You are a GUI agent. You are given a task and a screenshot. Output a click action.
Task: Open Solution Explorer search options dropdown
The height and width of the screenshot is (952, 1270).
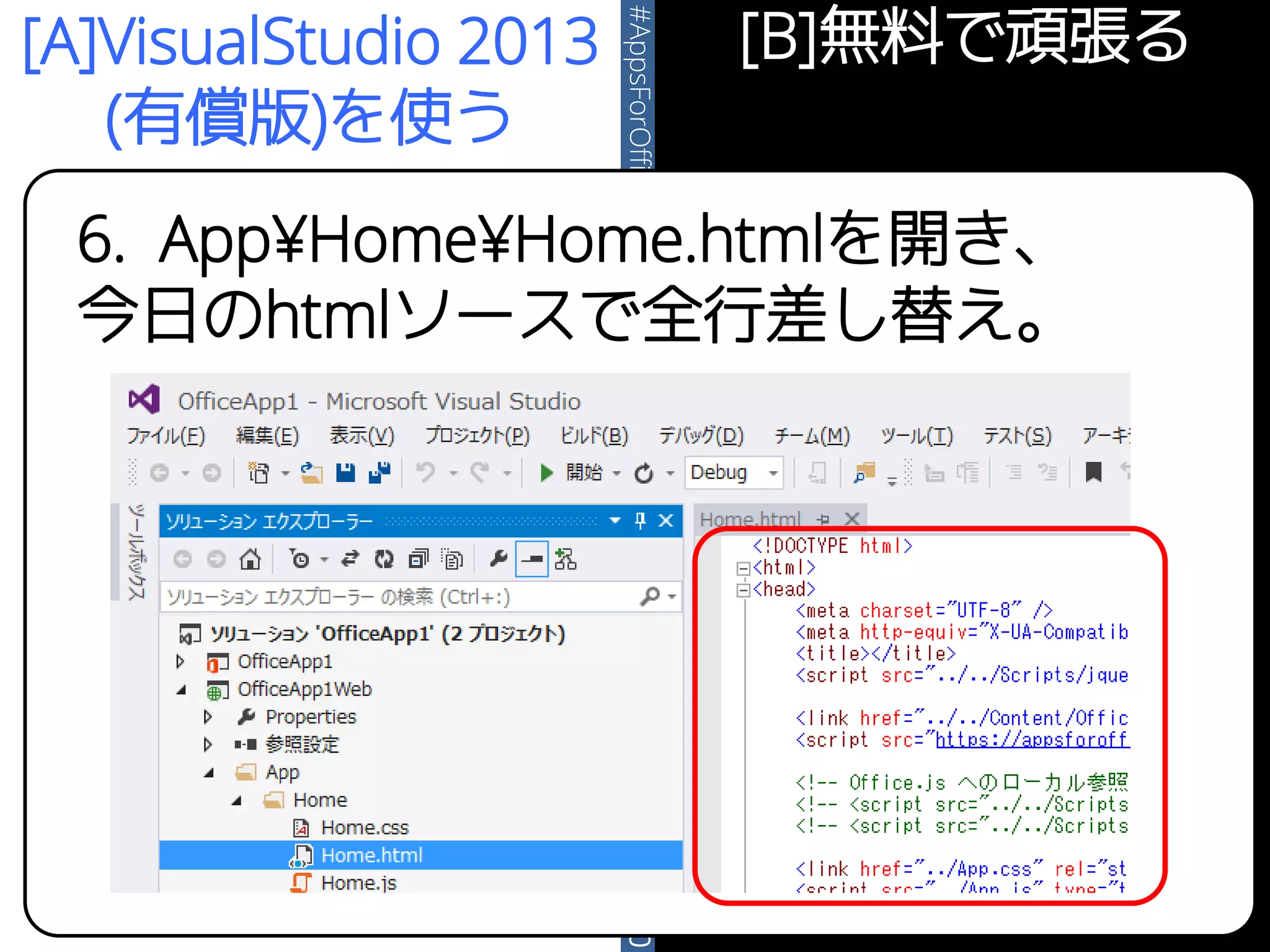tap(672, 597)
